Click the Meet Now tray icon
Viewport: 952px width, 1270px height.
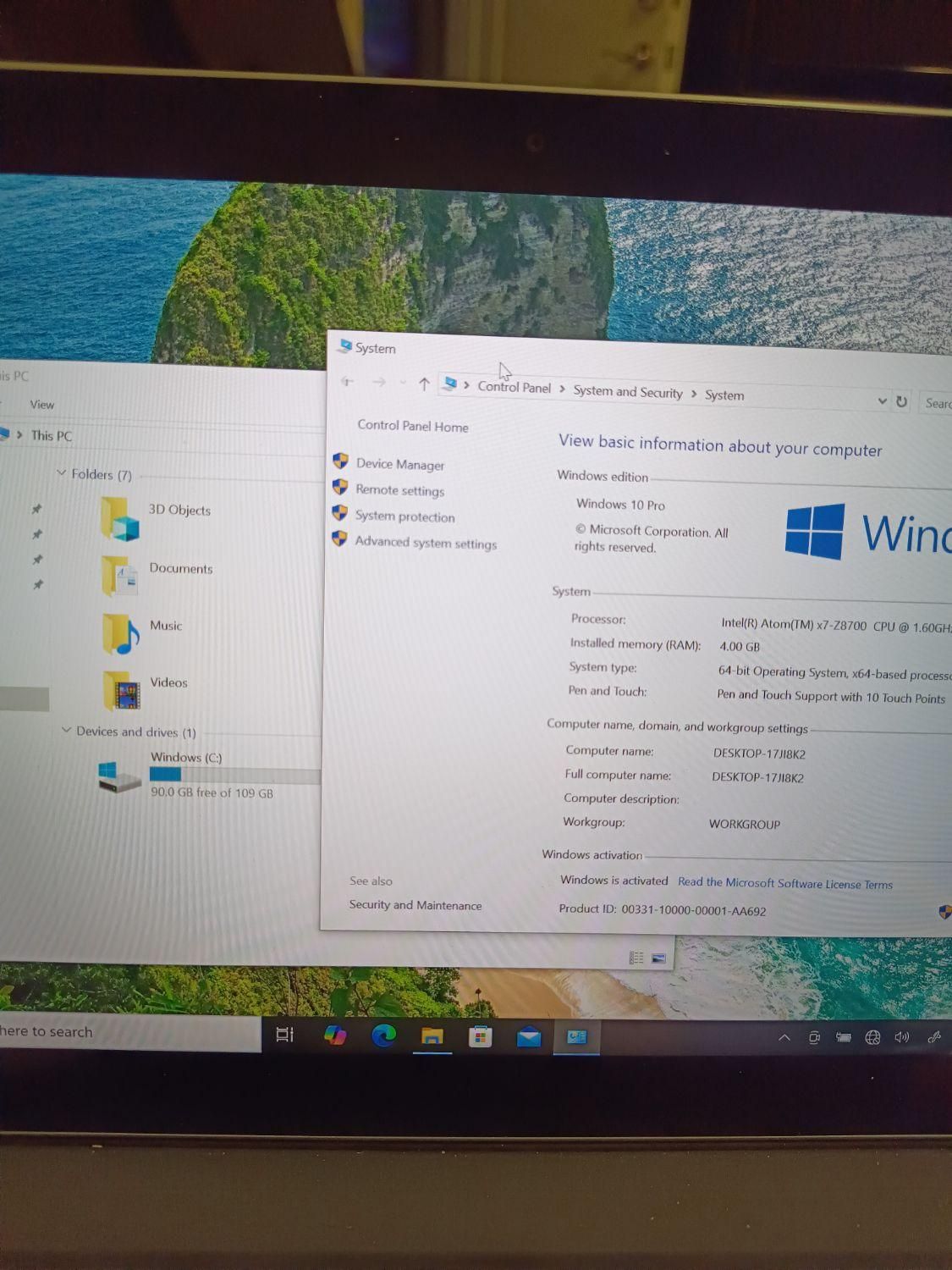pos(814,1037)
